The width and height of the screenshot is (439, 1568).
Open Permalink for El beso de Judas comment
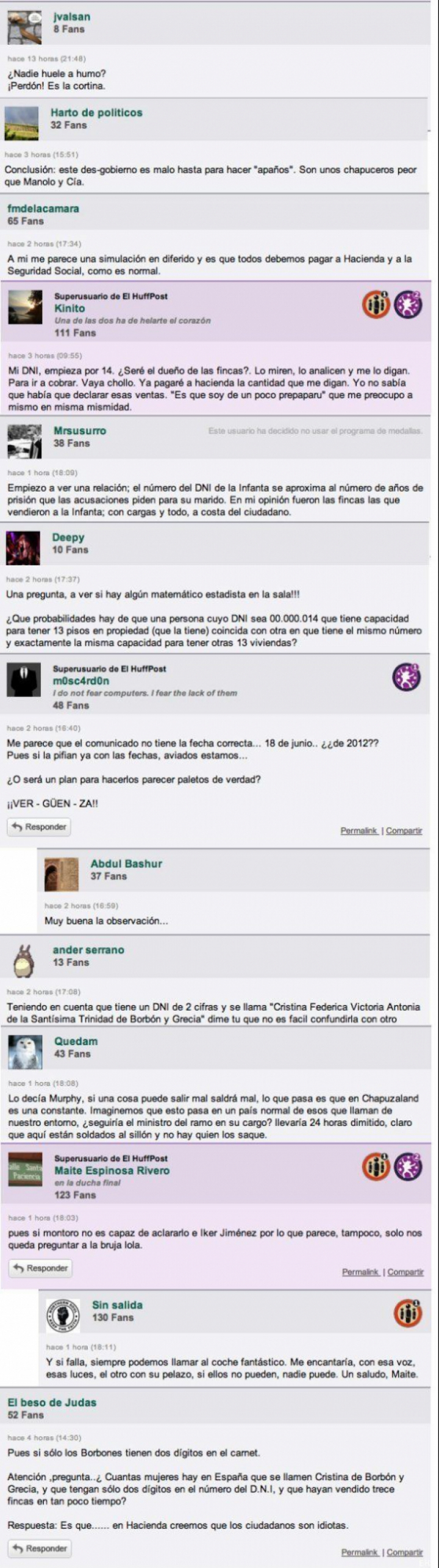(x=360, y=1552)
